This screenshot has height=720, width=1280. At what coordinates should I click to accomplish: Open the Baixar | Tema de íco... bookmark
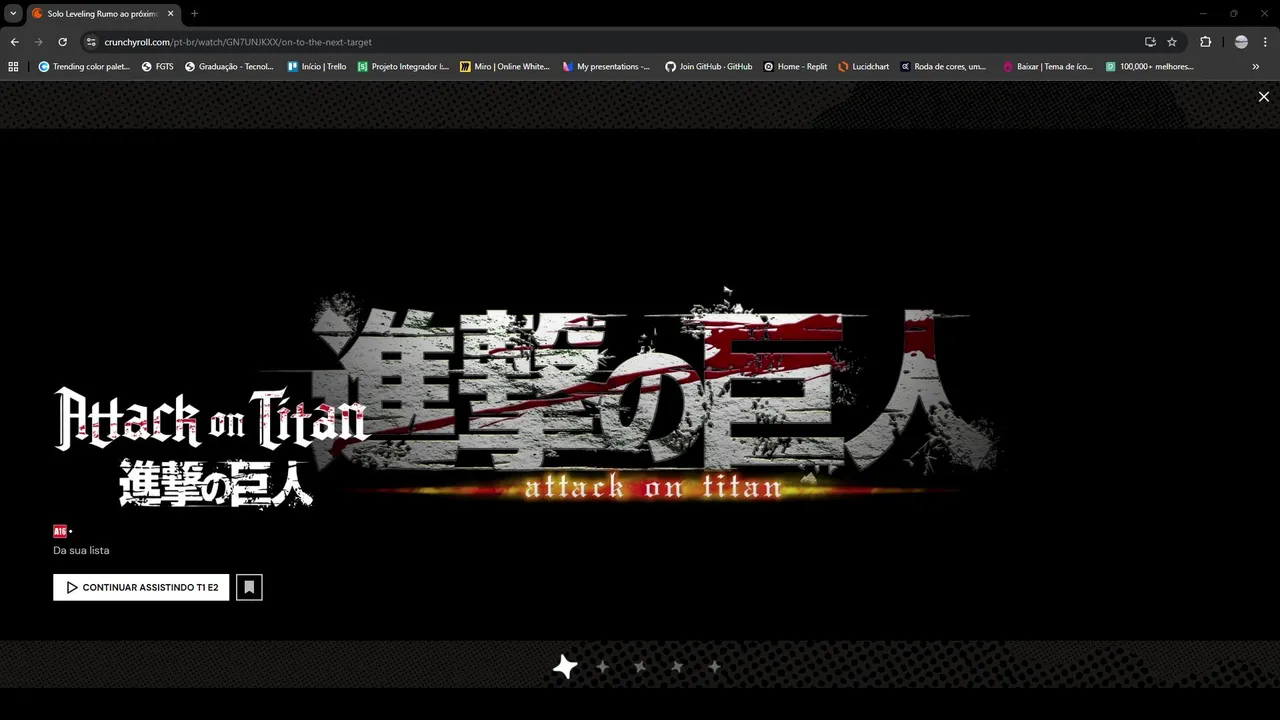pos(1048,67)
